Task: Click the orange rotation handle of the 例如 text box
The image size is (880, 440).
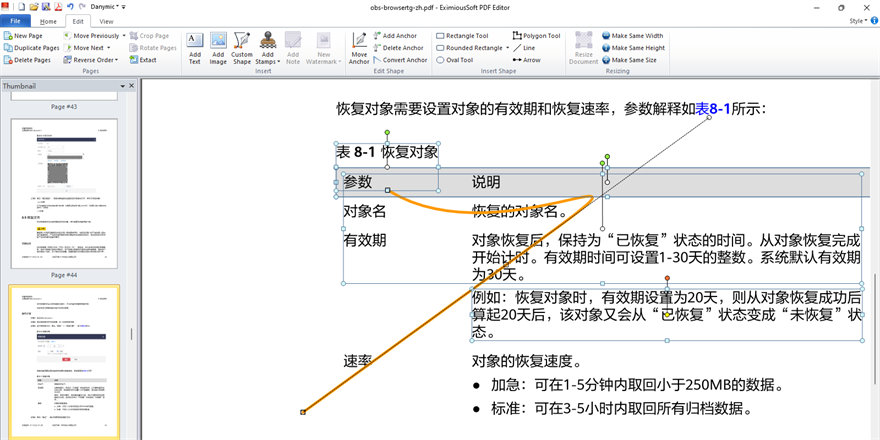Action: coord(667,278)
